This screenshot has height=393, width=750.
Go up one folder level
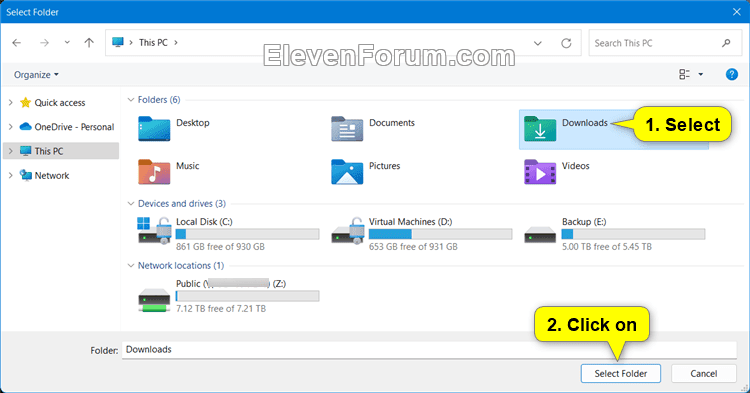pyautogui.click(x=89, y=43)
